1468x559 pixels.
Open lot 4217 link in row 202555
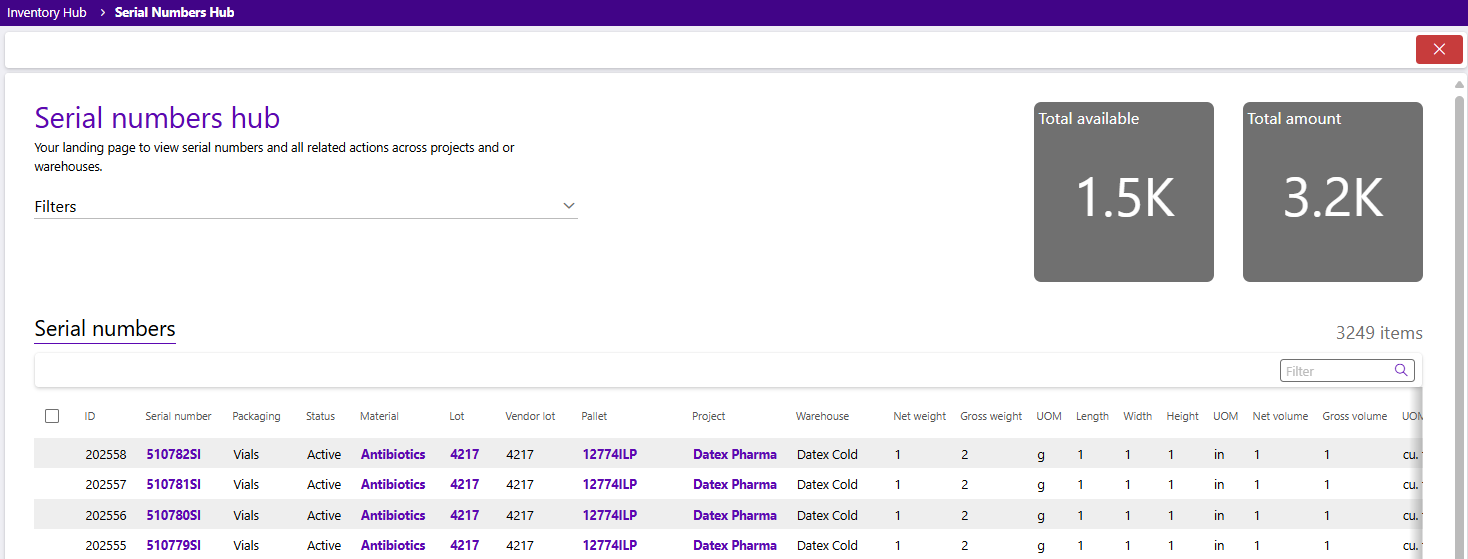pos(464,545)
